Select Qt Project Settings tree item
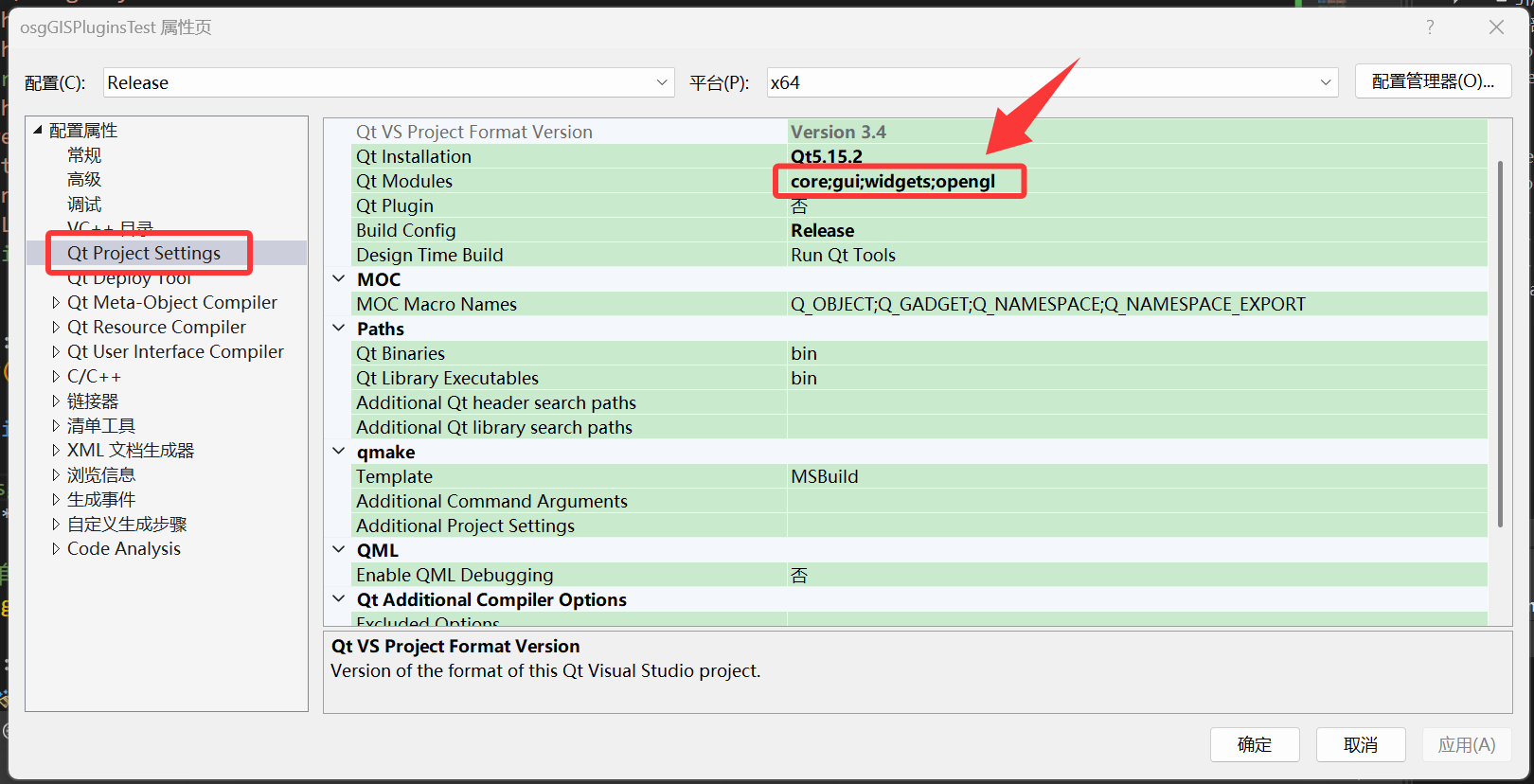 coord(144,253)
